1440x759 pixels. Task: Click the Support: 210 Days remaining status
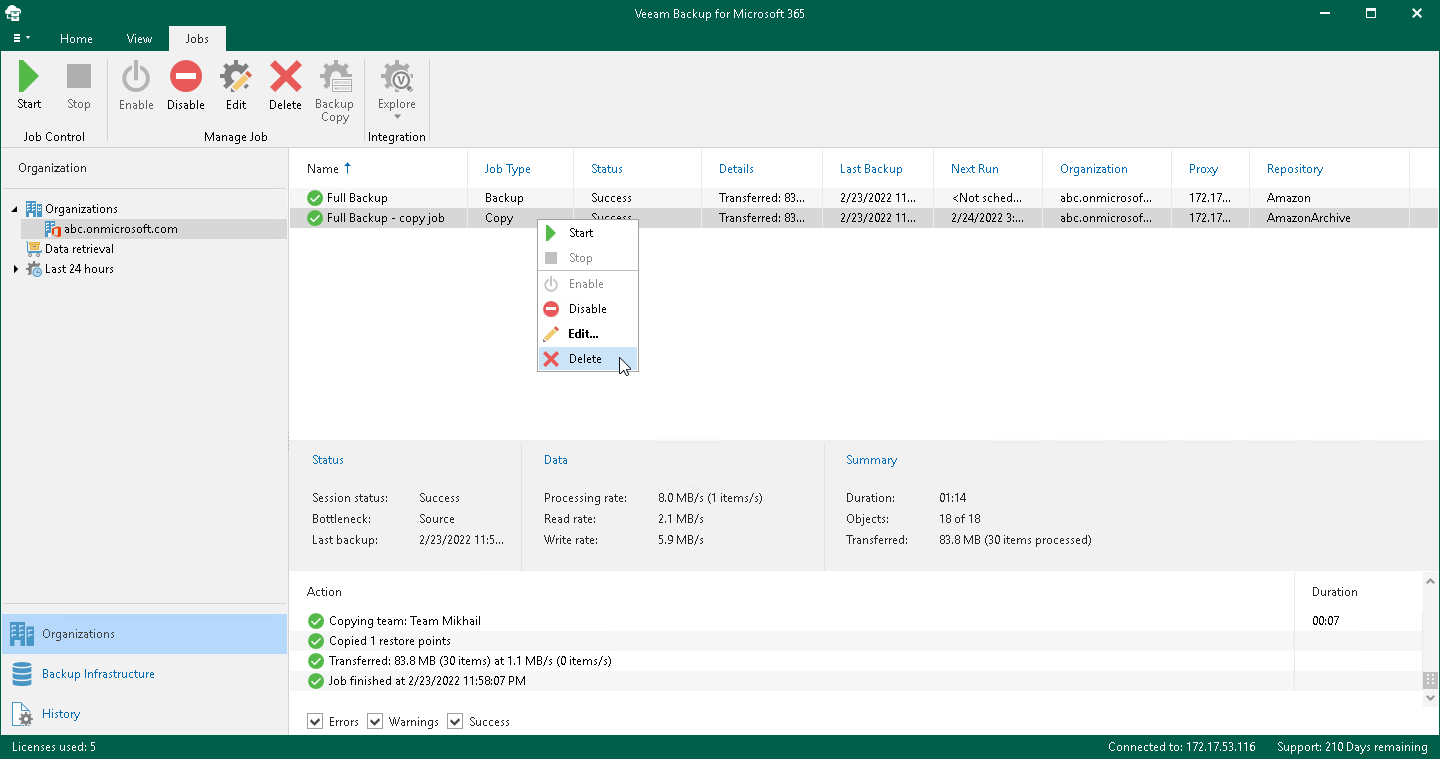pos(1352,747)
